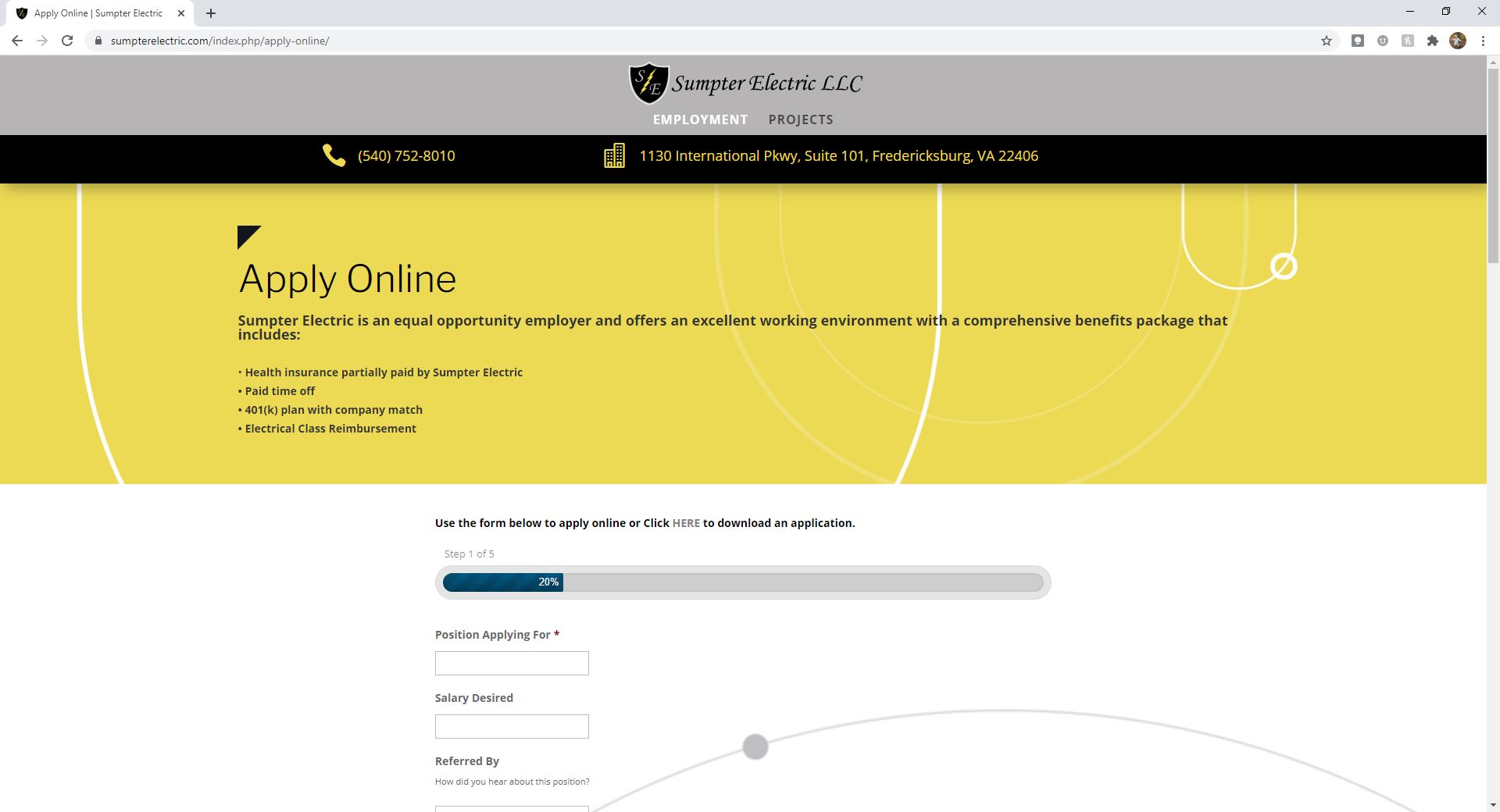Image resolution: width=1500 pixels, height=812 pixels.
Task: Click the scrollbar down arrow
Action: coord(1493,805)
